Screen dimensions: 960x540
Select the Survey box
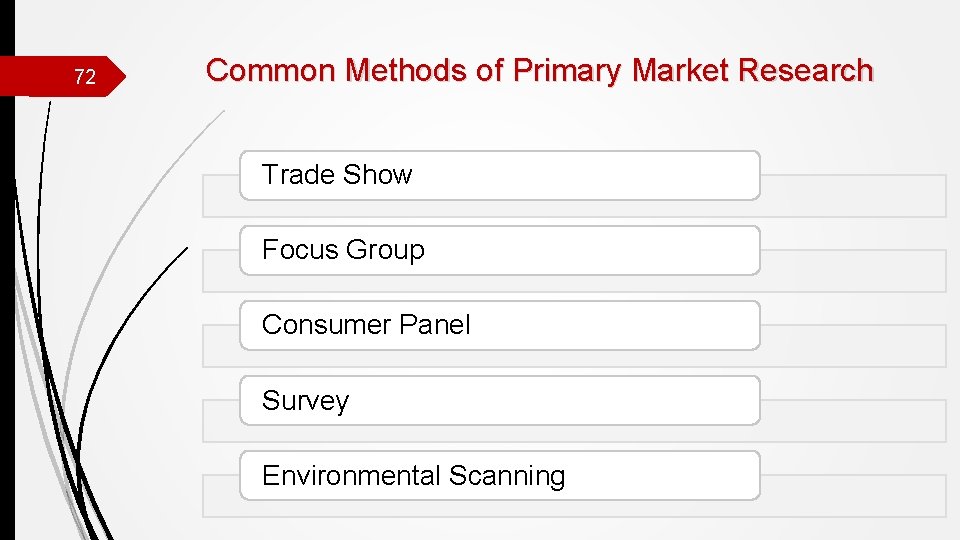(500, 400)
